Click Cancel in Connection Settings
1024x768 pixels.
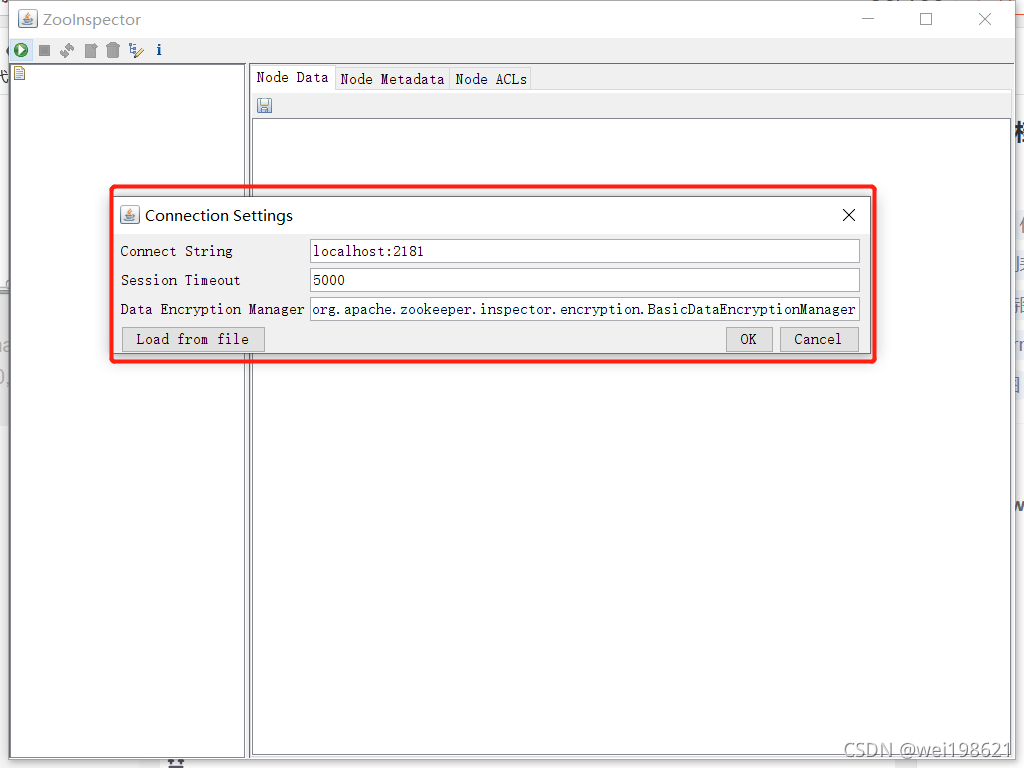[x=819, y=339]
